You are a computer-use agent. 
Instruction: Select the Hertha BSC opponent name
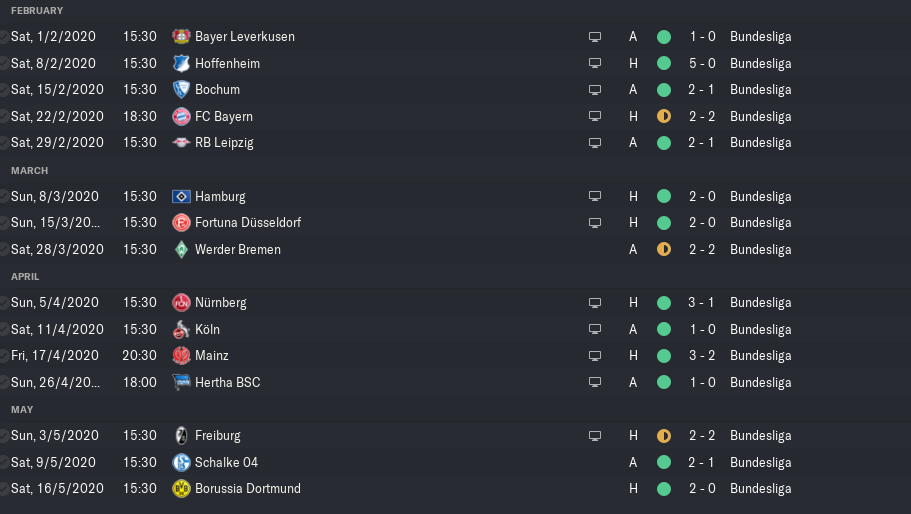click(227, 383)
